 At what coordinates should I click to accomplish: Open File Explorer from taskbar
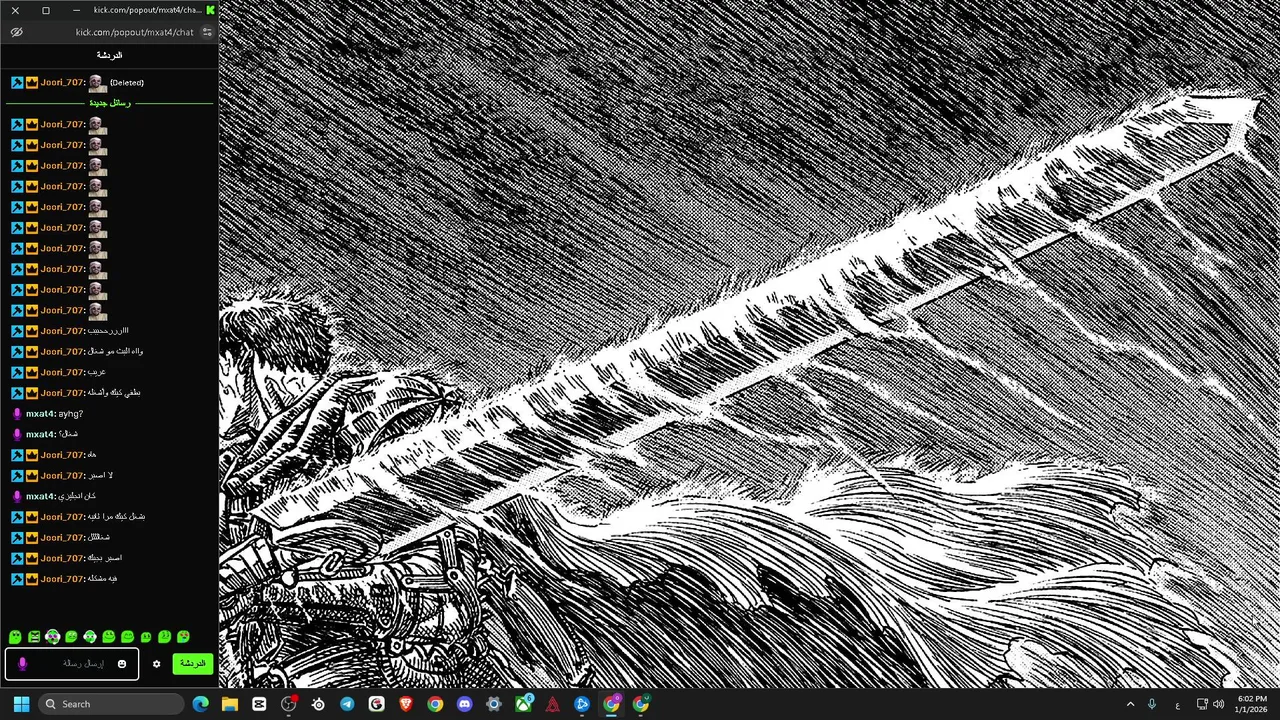click(x=229, y=704)
